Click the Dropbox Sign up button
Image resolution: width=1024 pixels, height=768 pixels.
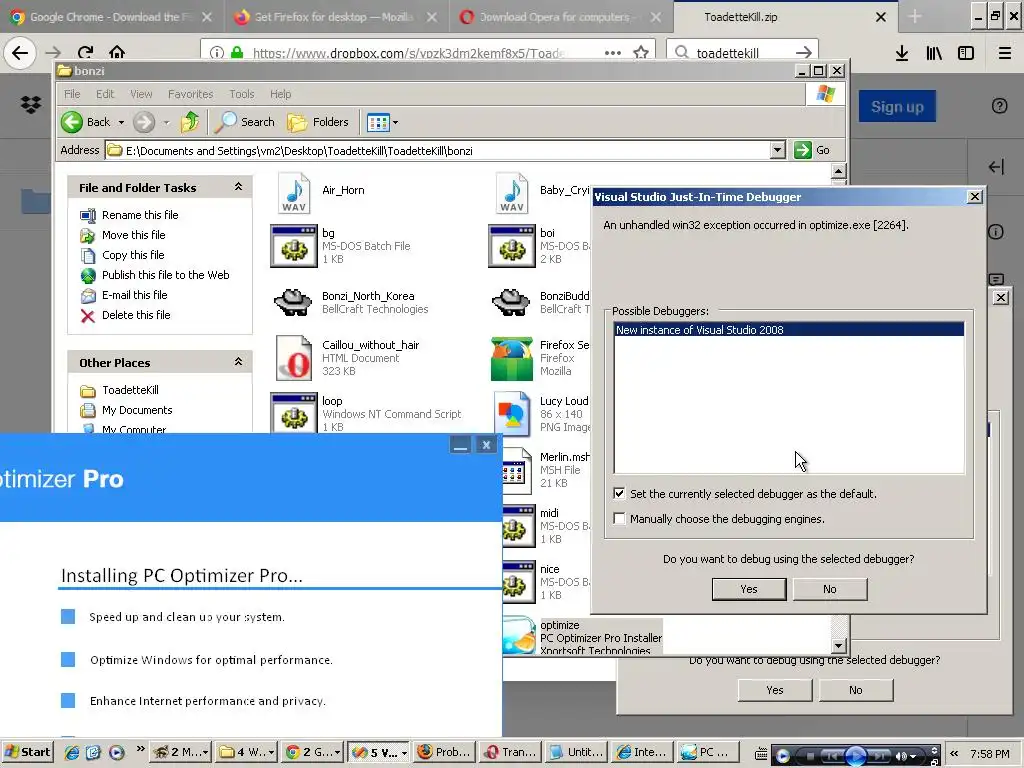897,106
